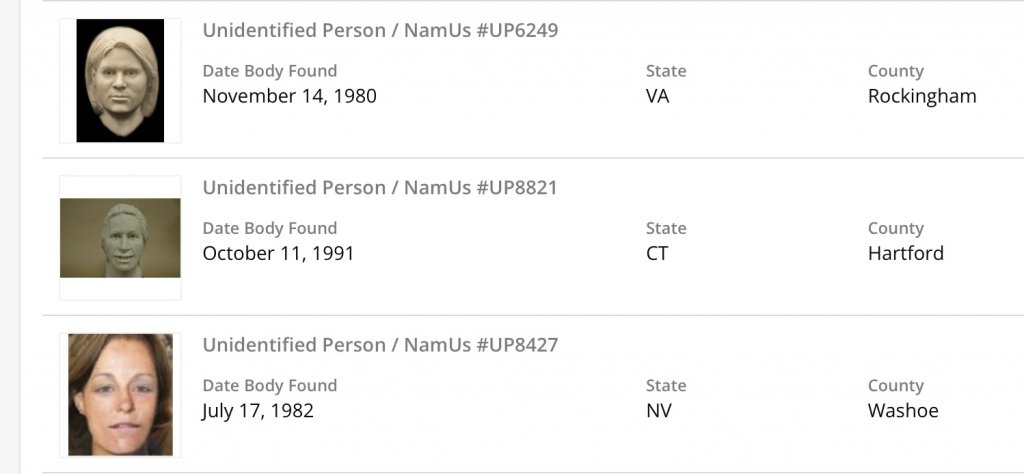Viewport: 1024px width, 474px height.
Task: Click the Date Body Found label above July 17, 1982
Action: [270, 386]
